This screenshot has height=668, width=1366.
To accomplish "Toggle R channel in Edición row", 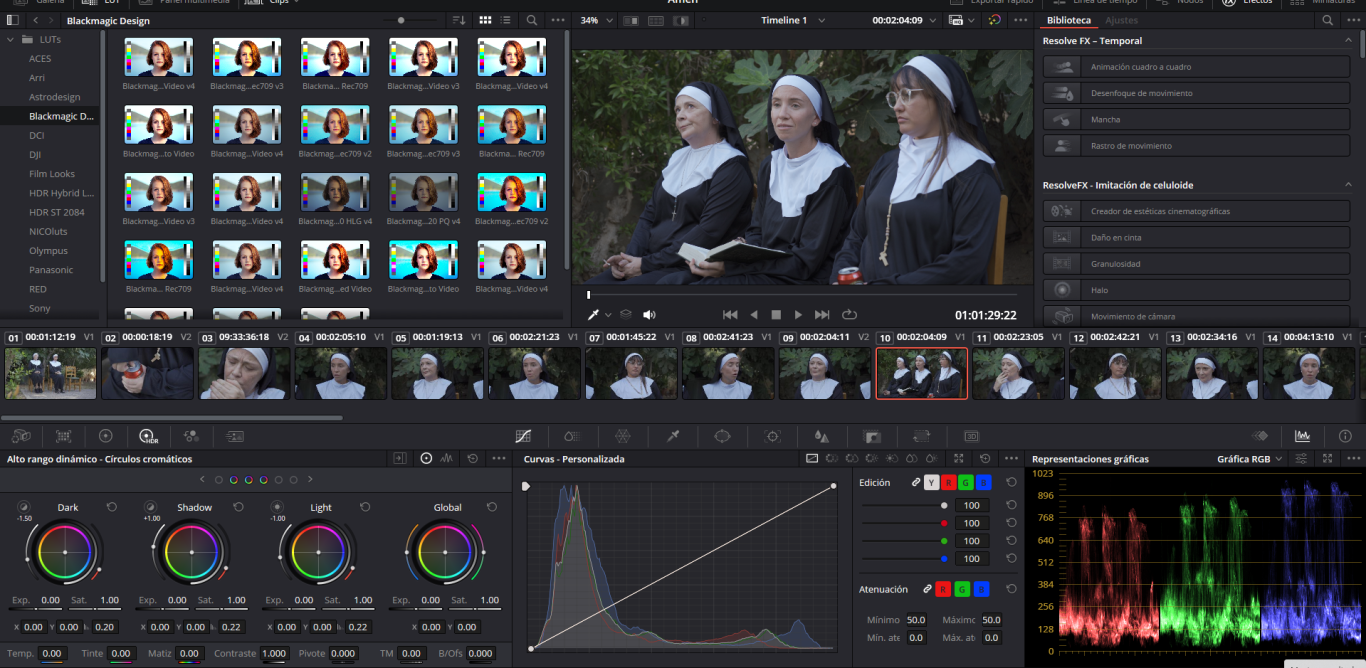I will click(x=949, y=482).
